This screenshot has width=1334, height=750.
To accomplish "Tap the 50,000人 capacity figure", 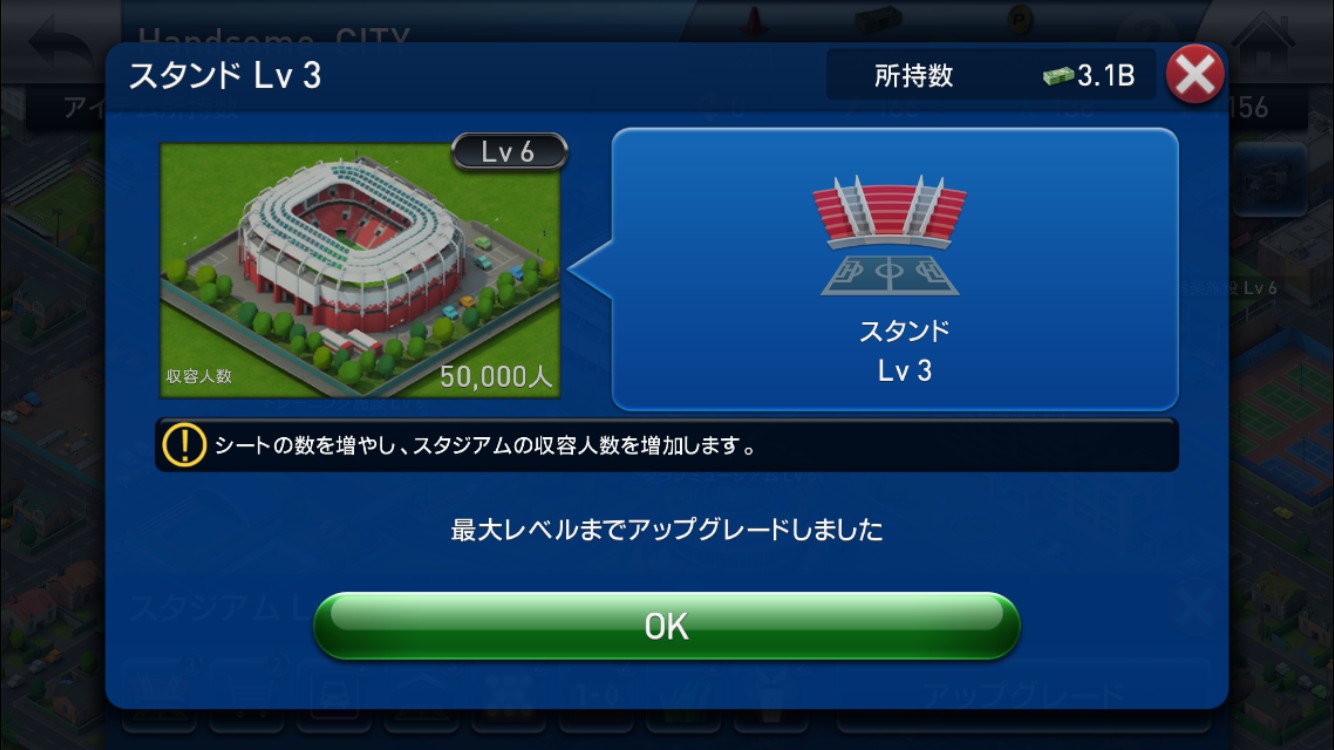I will pyautogui.click(x=496, y=377).
